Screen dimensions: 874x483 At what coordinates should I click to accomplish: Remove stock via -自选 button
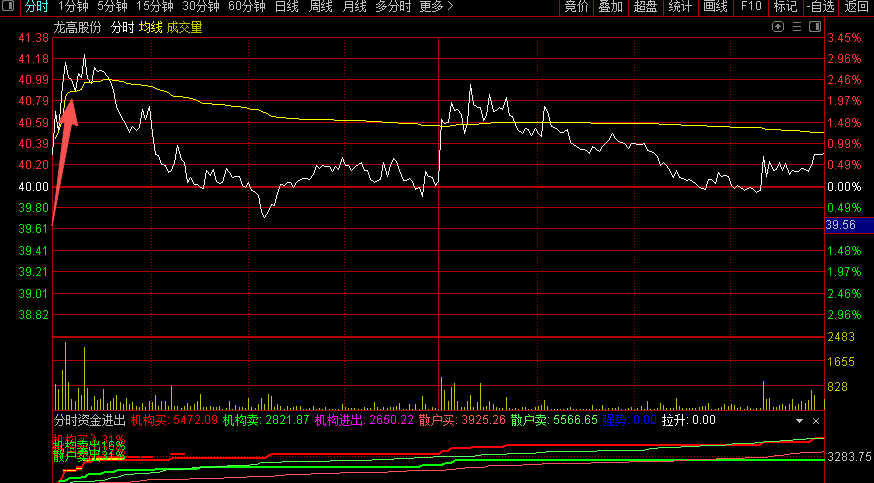(819, 7)
